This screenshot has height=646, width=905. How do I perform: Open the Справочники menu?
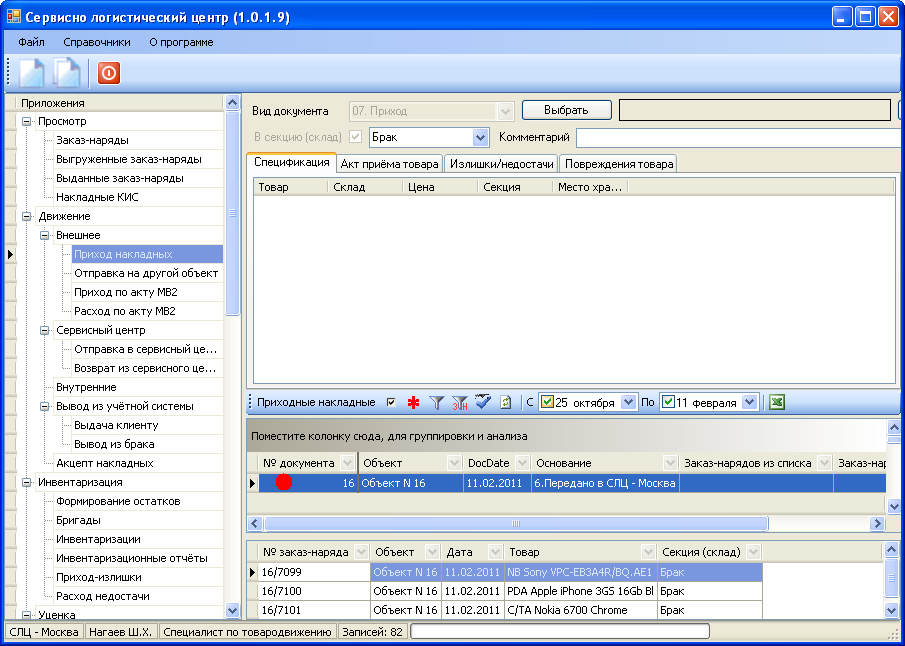pyautogui.click(x=97, y=42)
